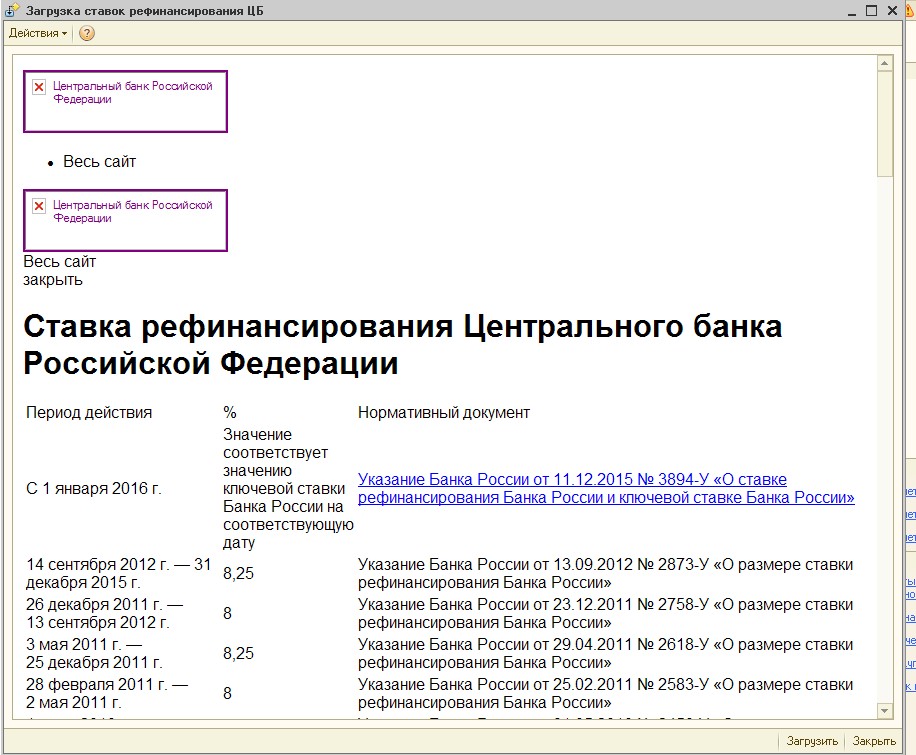Open Указание Банка России № 3894-У link
The image size is (916, 755).
click(606, 489)
